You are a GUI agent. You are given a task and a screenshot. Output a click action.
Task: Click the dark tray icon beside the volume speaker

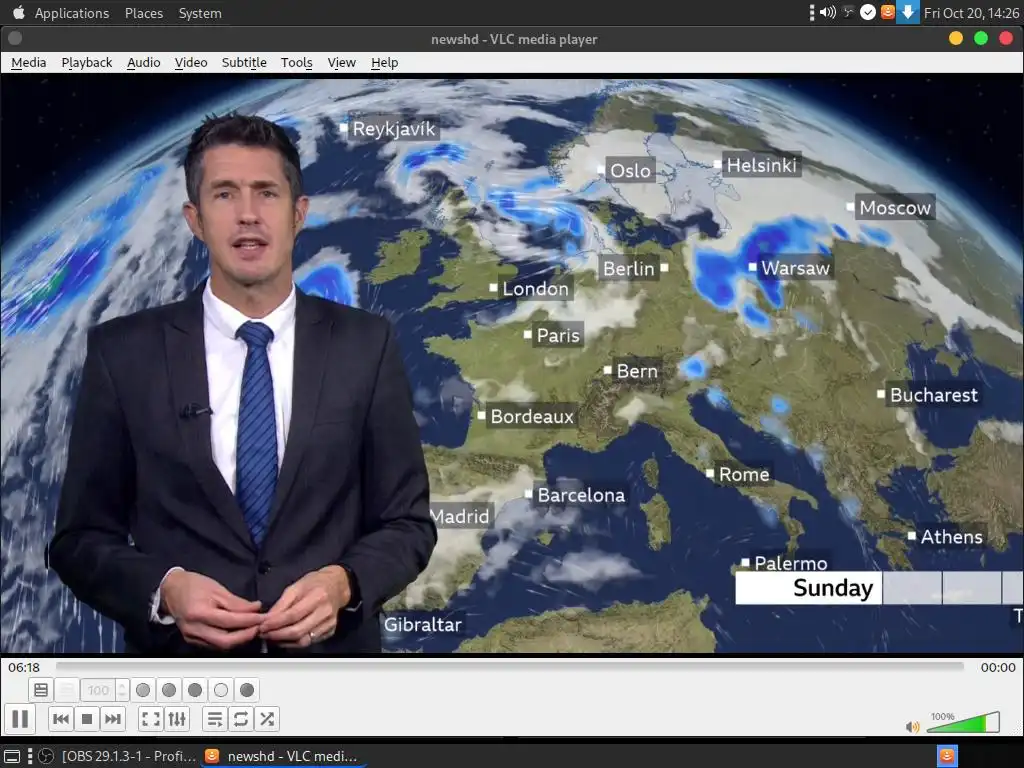click(848, 12)
